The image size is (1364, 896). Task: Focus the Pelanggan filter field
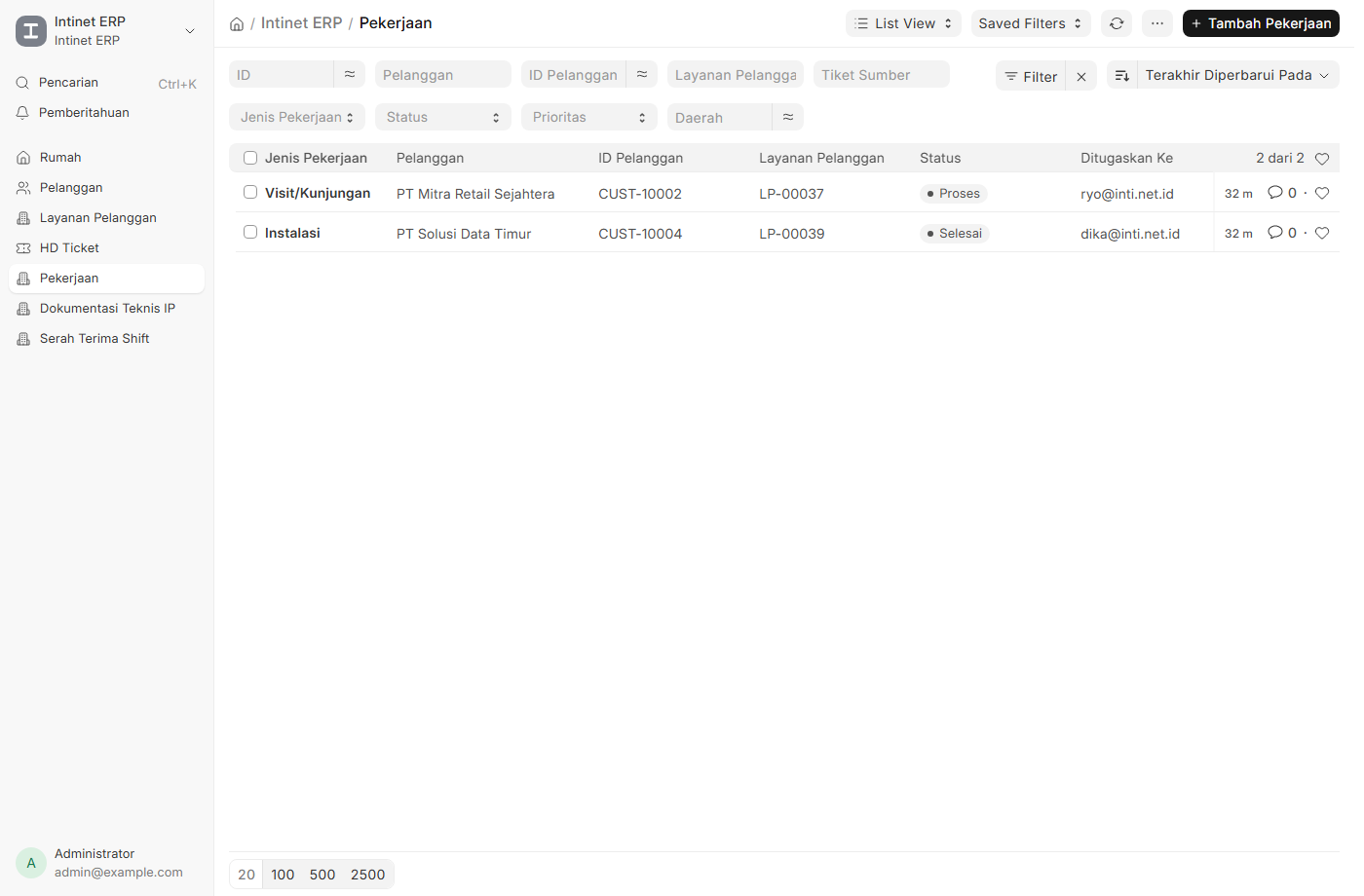[x=443, y=74]
